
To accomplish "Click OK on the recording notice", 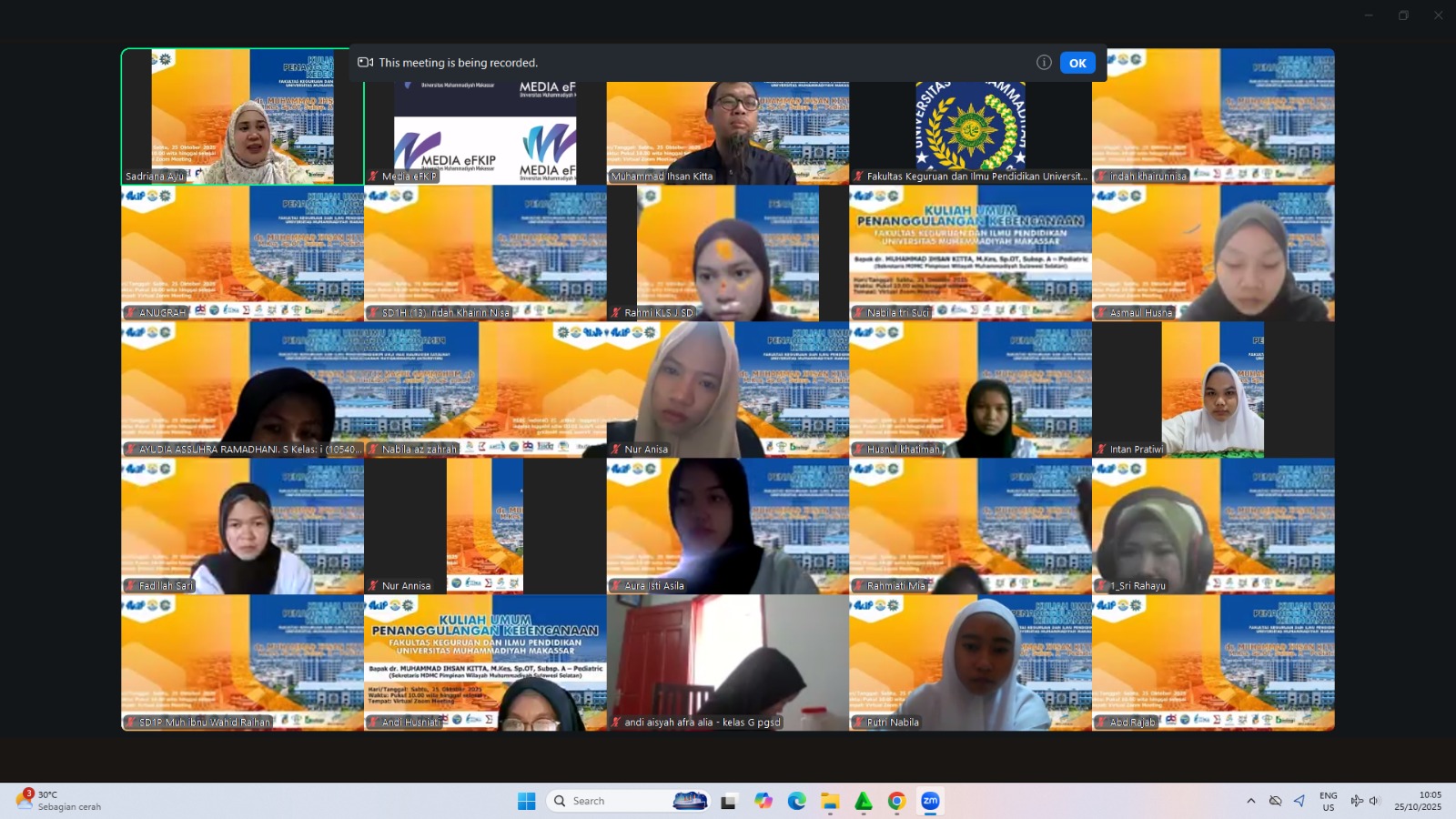I will [x=1077, y=63].
